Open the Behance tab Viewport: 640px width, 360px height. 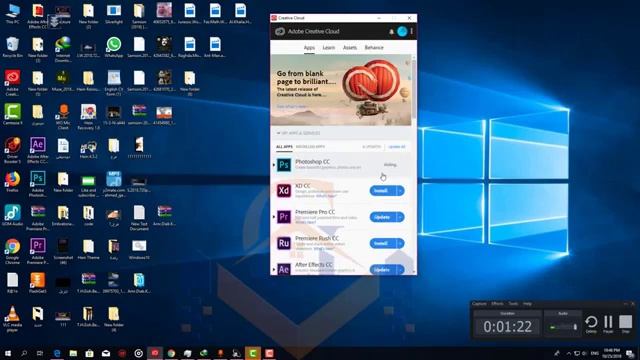coord(374,48)
